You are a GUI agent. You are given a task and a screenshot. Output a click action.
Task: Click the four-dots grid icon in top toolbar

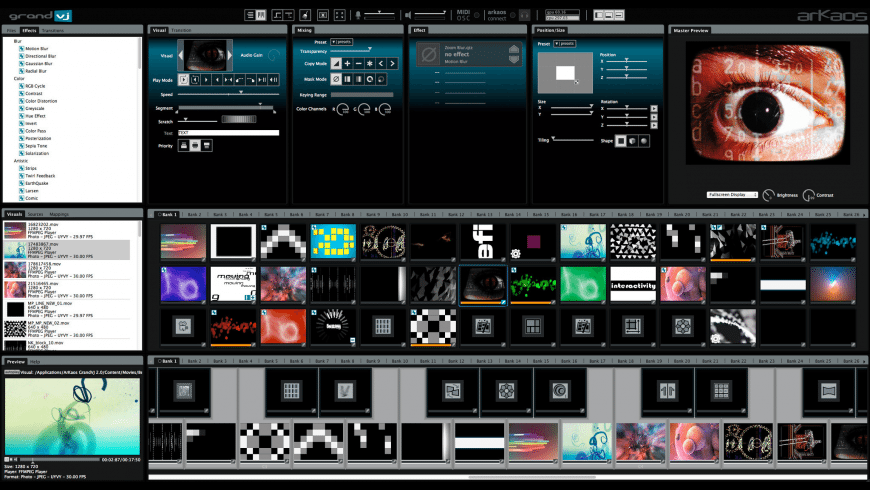(x=340, y=15)
